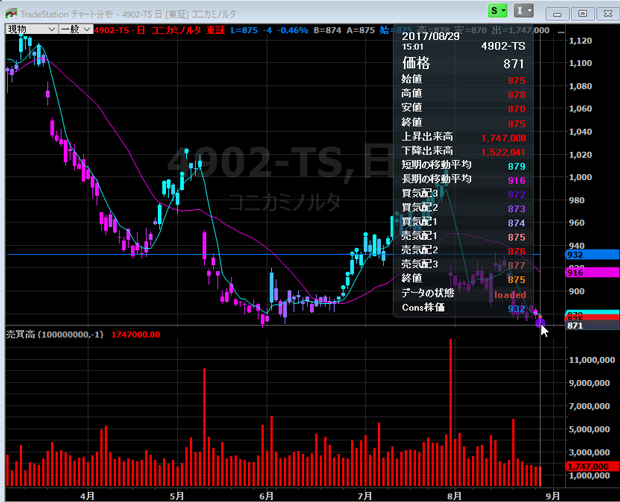Screen dimensions: 620x502
Task: Click the 売気配3 877 row
Action: click(463, 265)
